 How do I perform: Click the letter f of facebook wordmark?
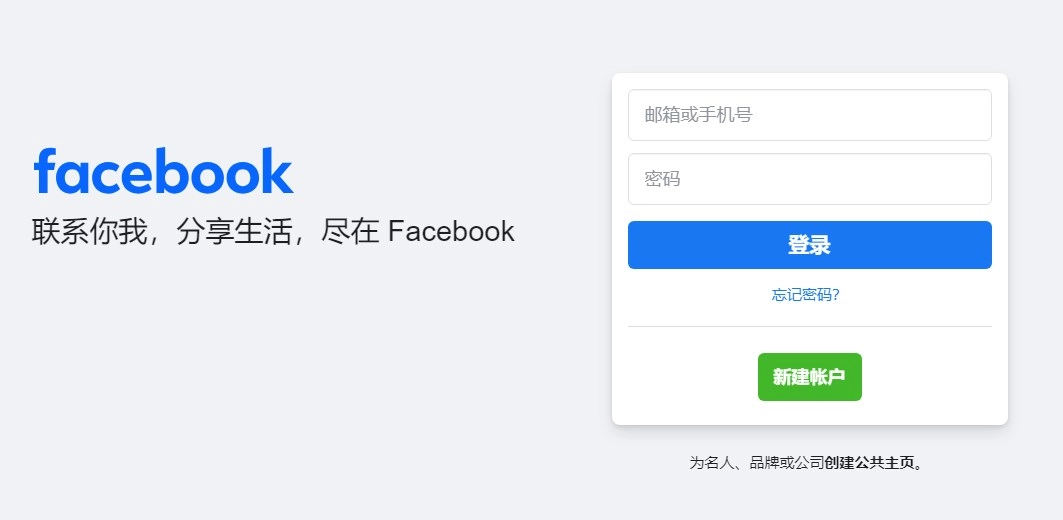tap(43, 170)
